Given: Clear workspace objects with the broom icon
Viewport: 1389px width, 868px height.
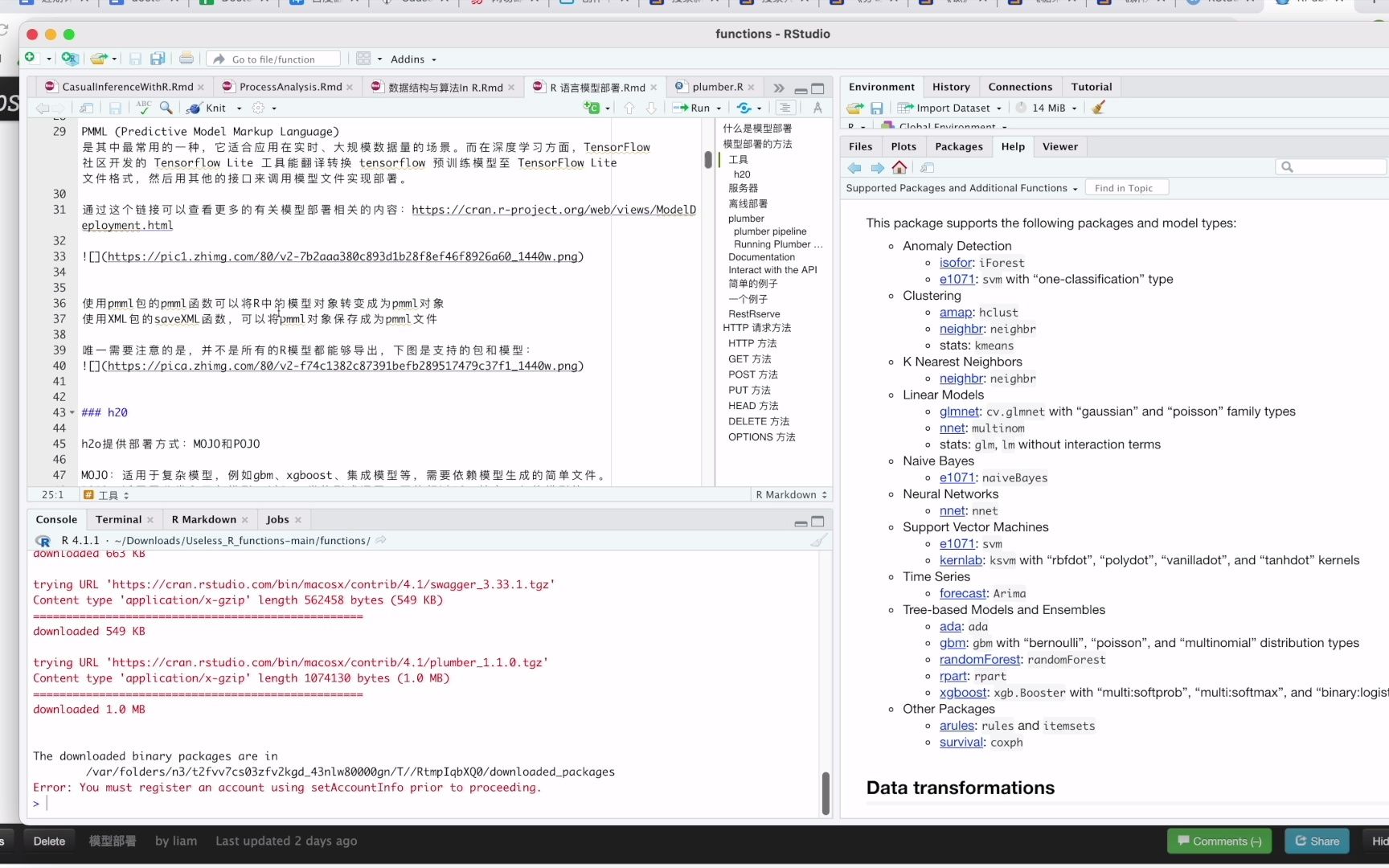Looking at the screenshot, I should 1098,108.
